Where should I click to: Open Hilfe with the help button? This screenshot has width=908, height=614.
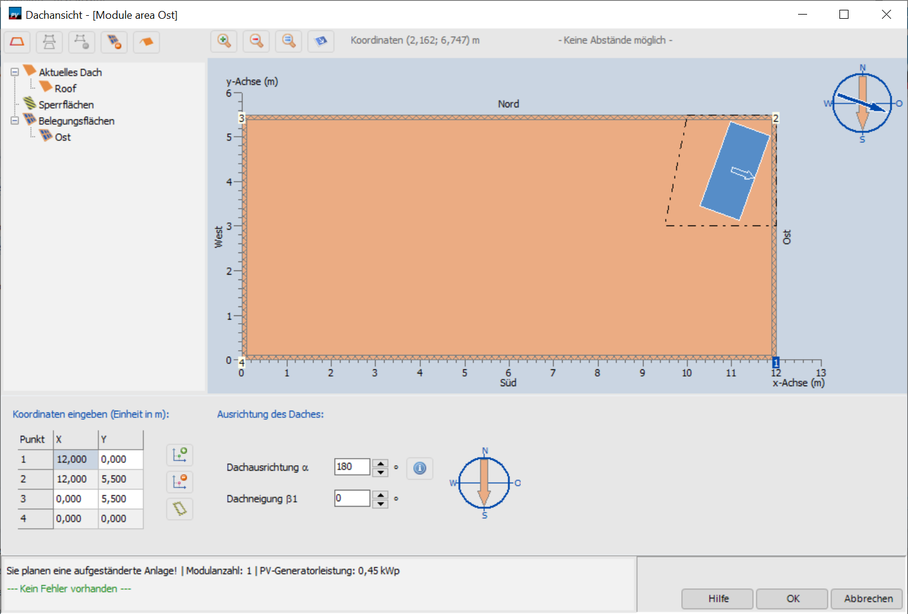coord(717,598)
